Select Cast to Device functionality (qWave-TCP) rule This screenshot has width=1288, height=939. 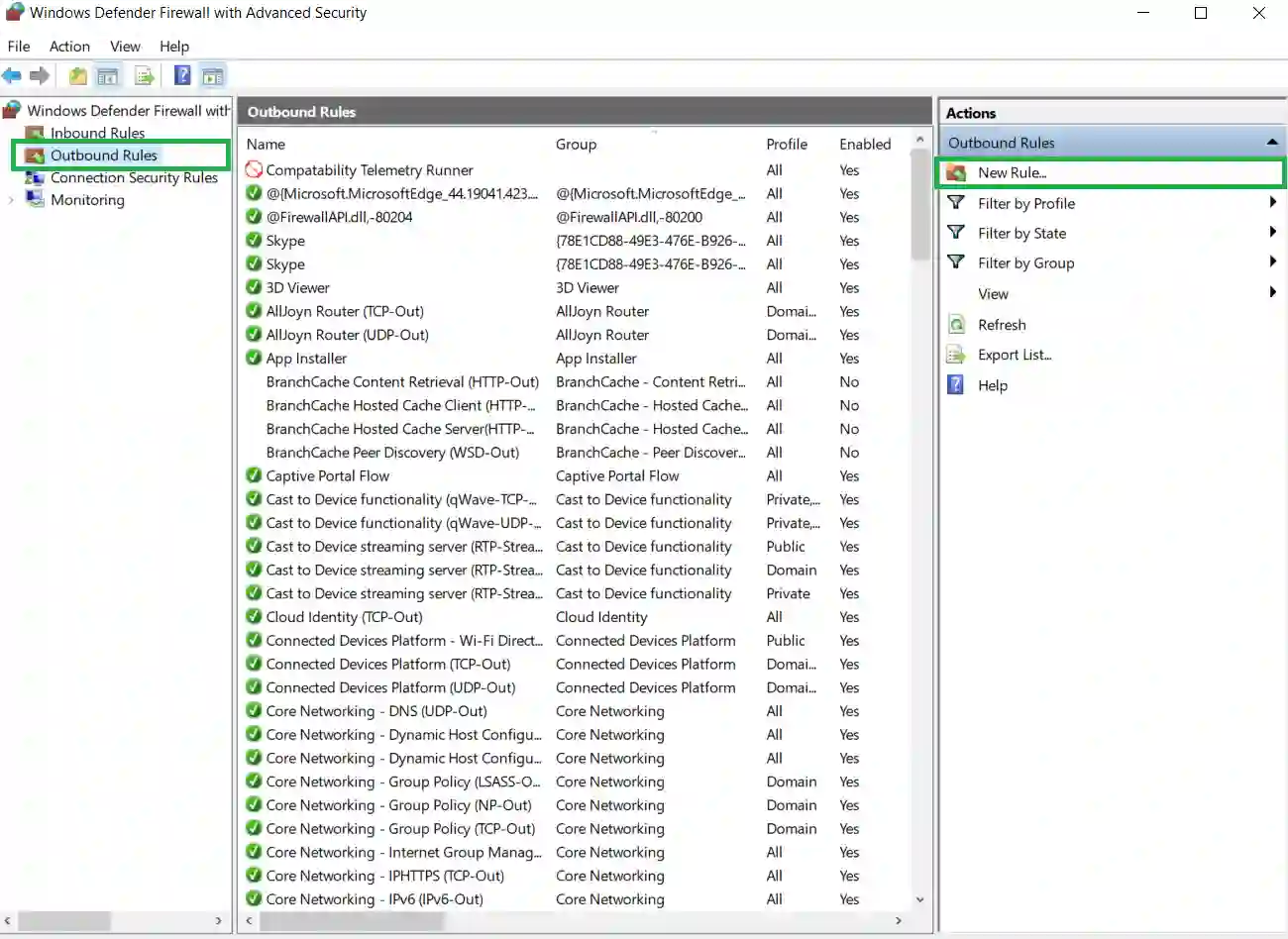click(402, 500)
